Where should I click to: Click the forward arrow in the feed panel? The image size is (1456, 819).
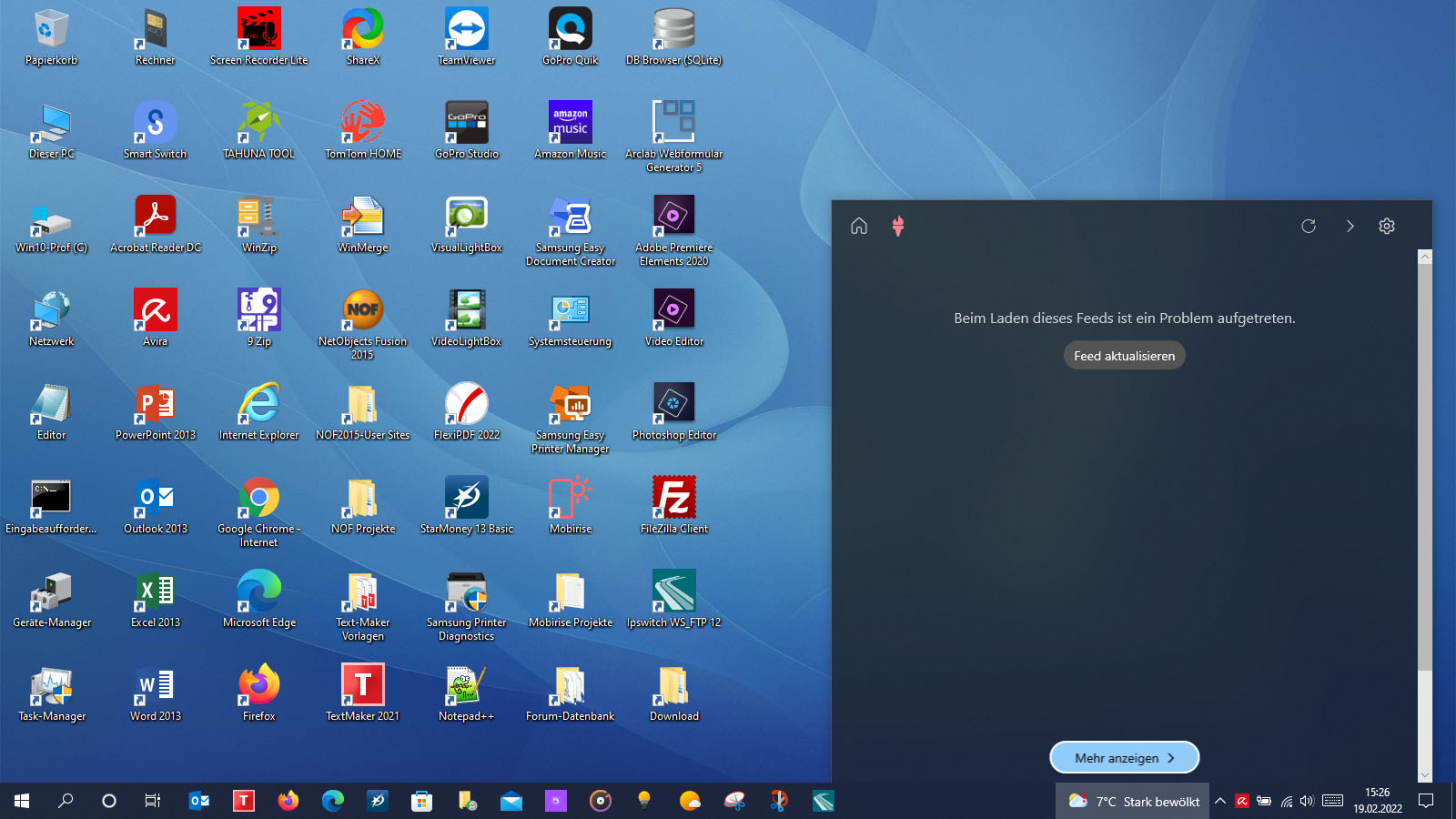1350,227
